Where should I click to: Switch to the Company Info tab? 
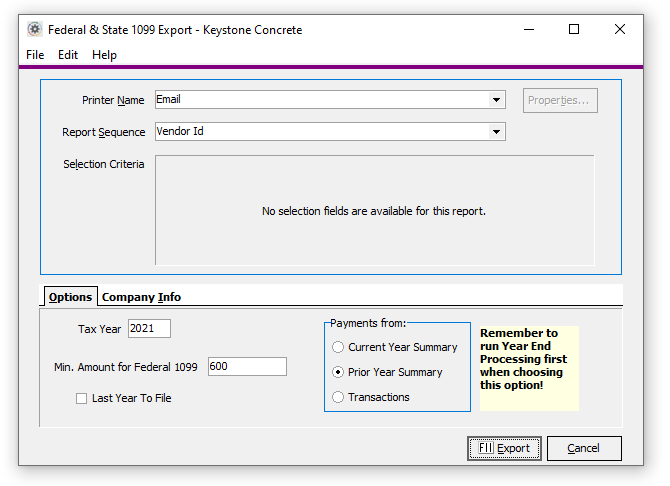pos(141,297)
